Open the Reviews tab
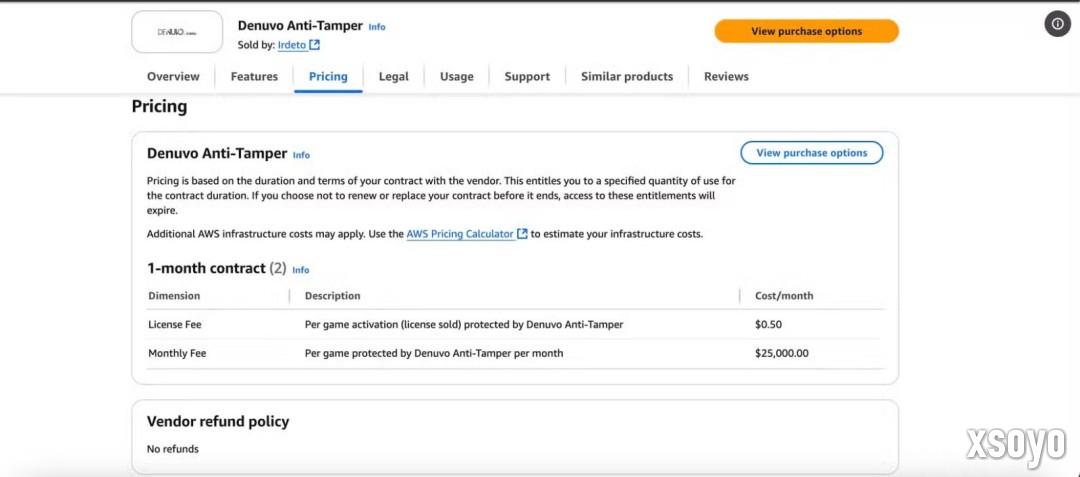1080x477 pixels. click(726, 77)
